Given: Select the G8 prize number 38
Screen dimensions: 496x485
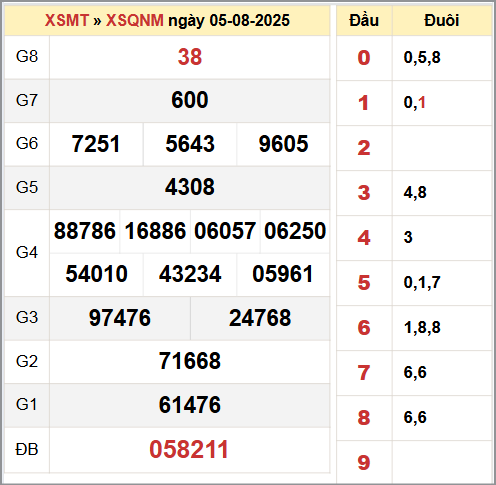Looking at the screenshot, I should 190,57.
